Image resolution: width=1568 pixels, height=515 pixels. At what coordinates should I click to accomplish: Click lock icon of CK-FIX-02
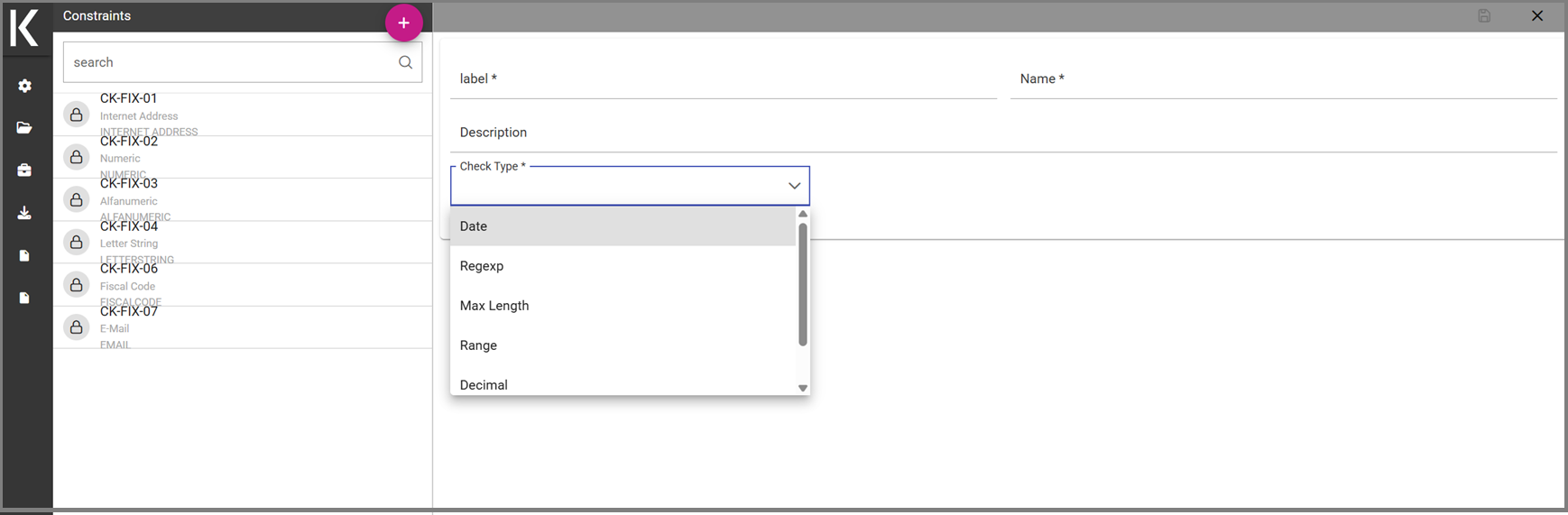click(x=77, y=157)
